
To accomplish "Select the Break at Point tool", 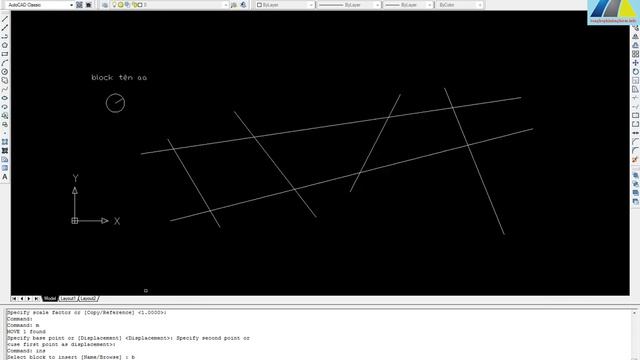I will (x=636, y=116).
